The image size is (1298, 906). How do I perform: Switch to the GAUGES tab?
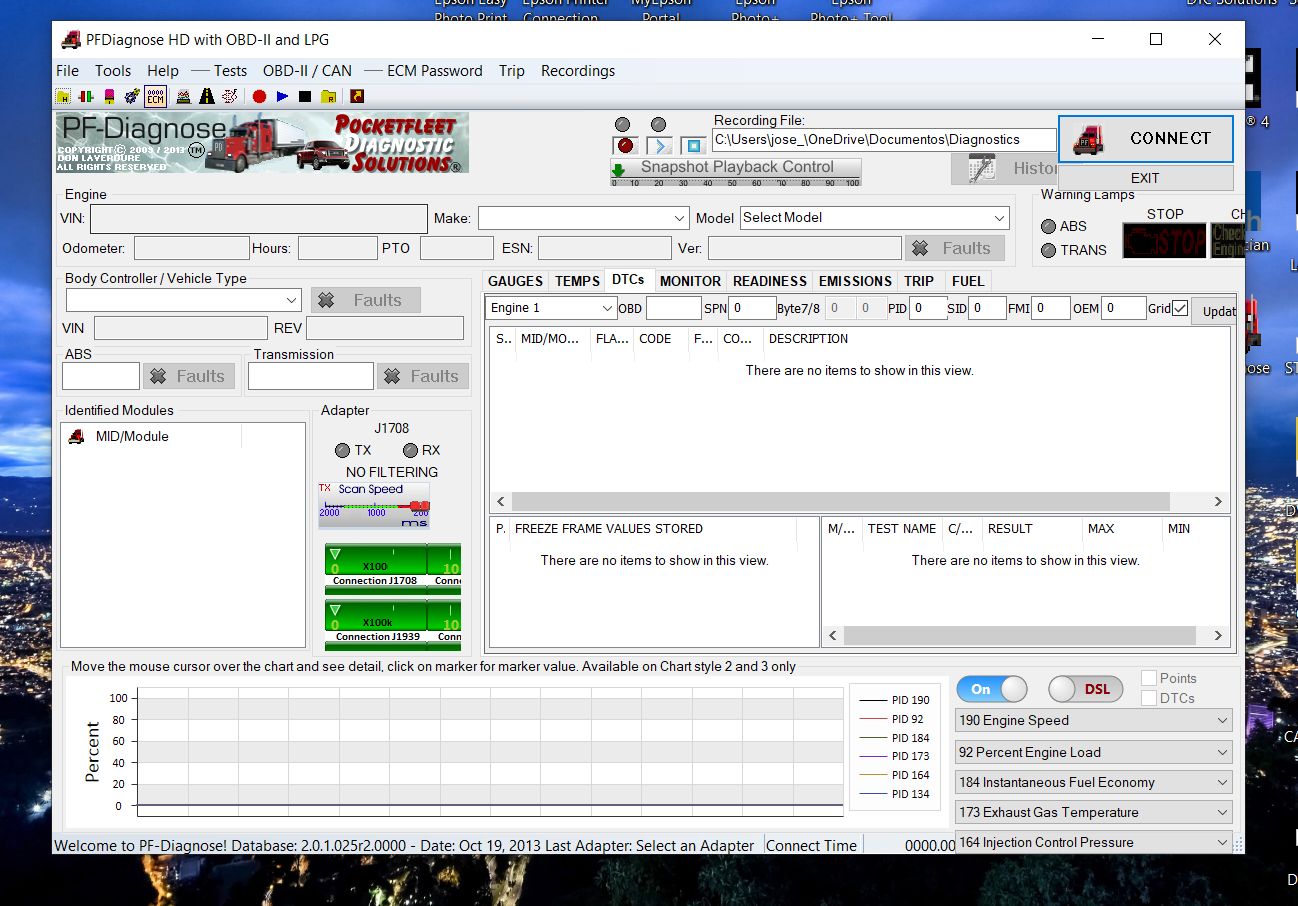pos(516,281)
